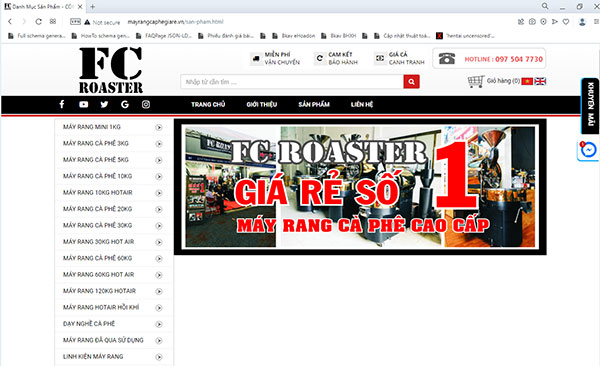Open the Twitter social icon
600x366 pixels.
(104, 104)
